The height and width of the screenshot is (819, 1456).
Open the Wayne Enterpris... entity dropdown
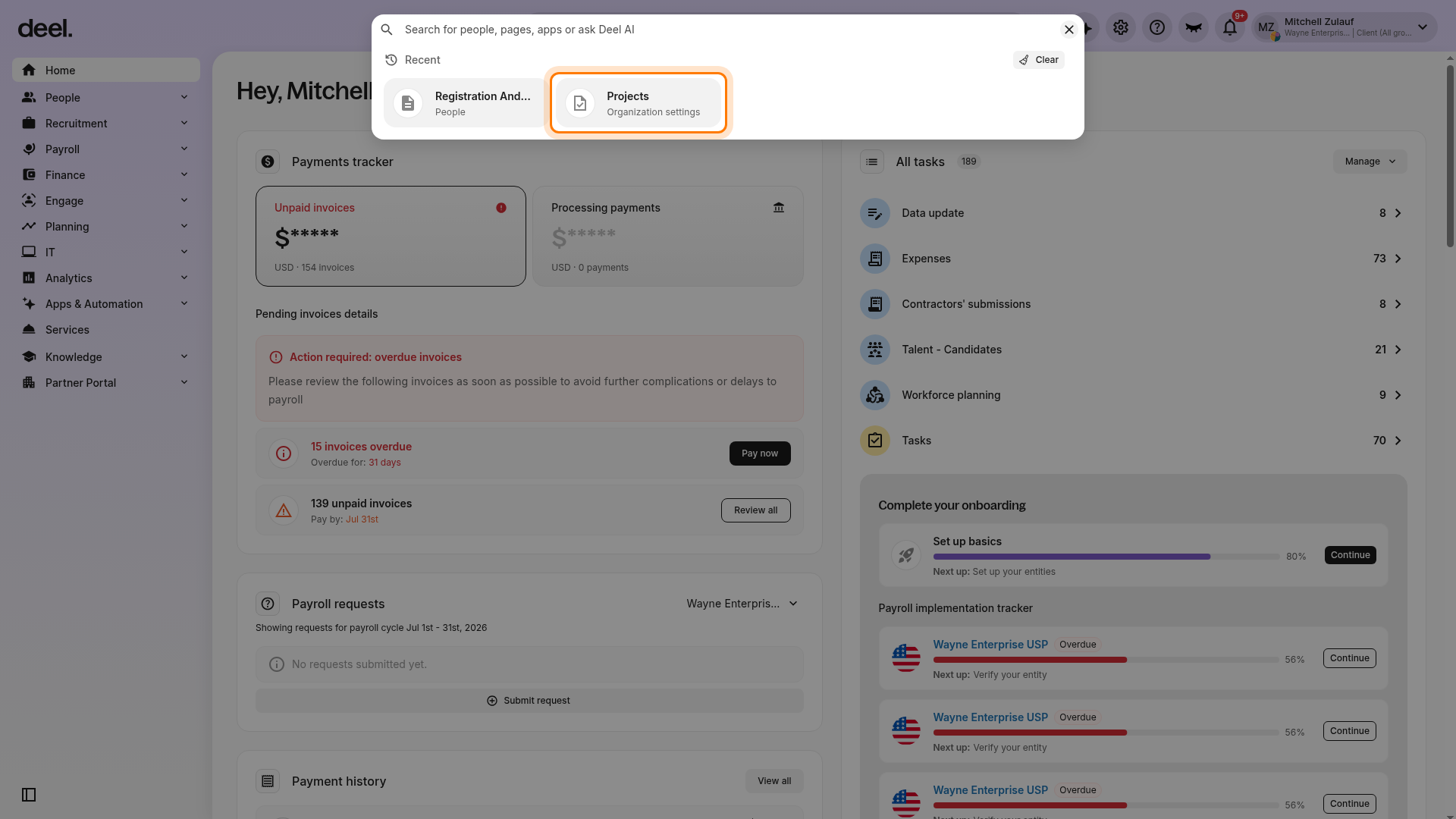(x=742, y=604)
